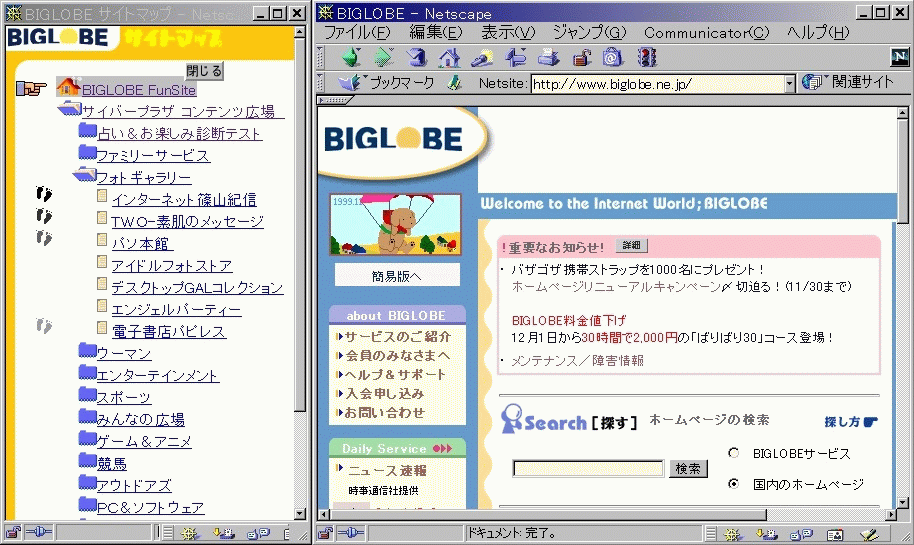Expand the ウーマン folder icon
Screen dimensions: 914x545
tap(87, 350)
